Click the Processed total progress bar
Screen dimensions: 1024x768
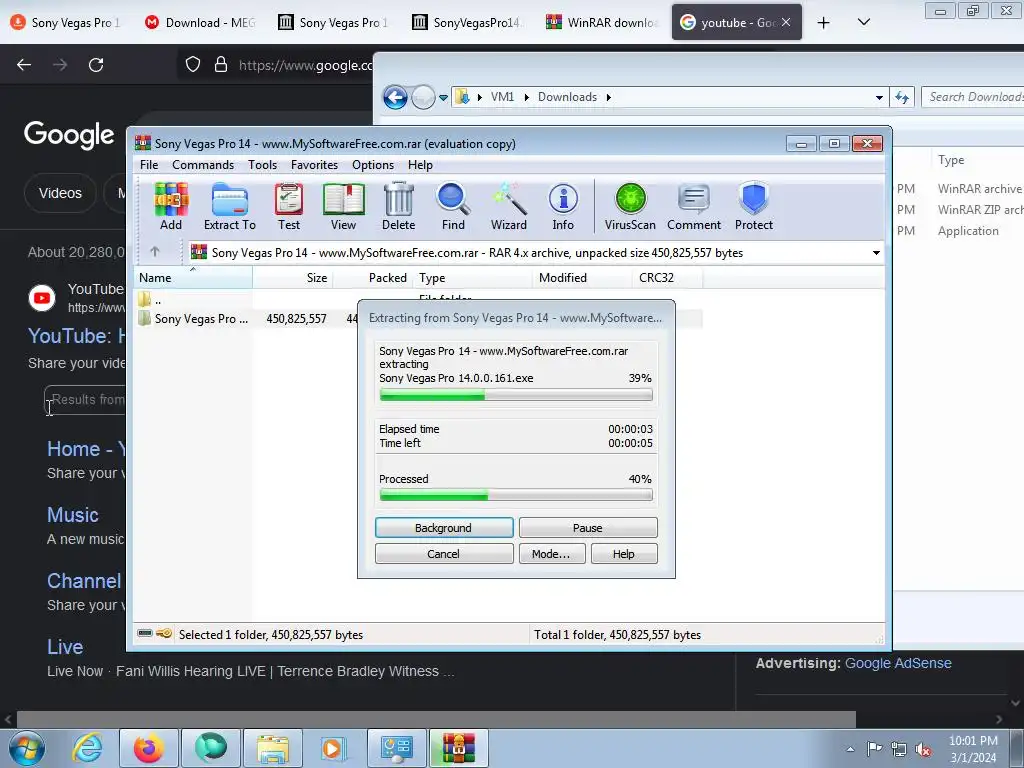516,495
